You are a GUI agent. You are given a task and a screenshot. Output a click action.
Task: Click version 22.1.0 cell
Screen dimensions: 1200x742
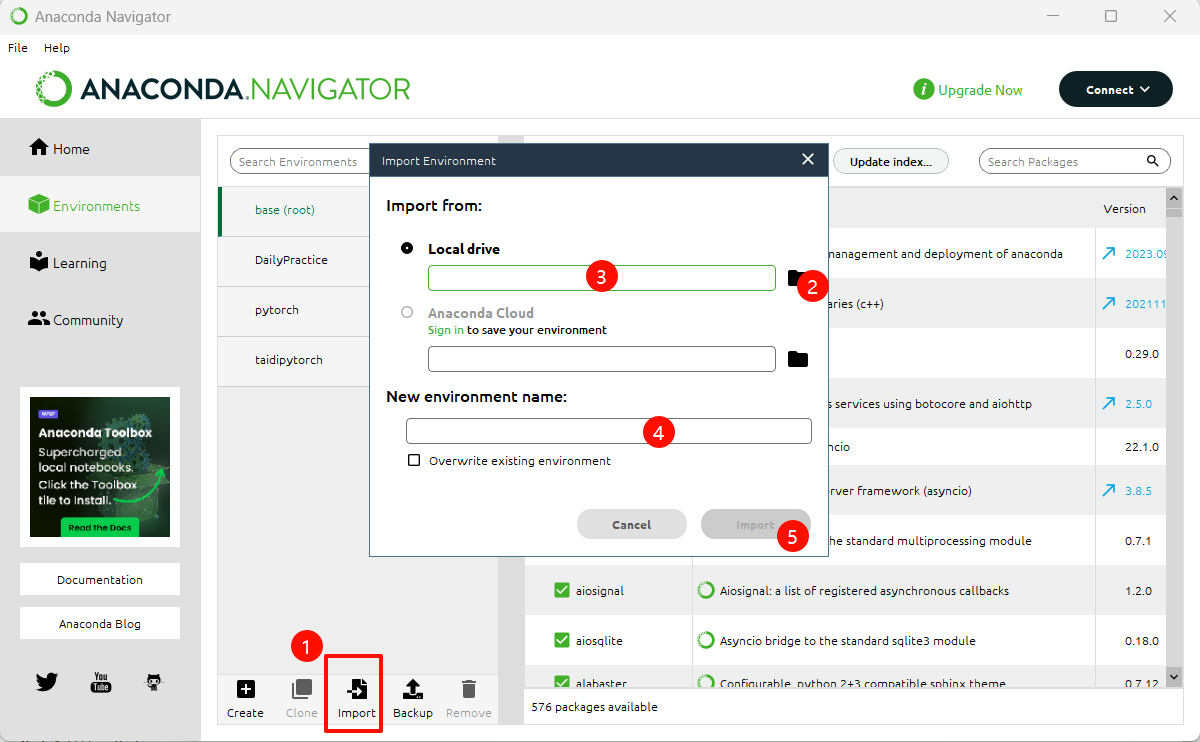pyautogui.click(x=1142, y=447)
